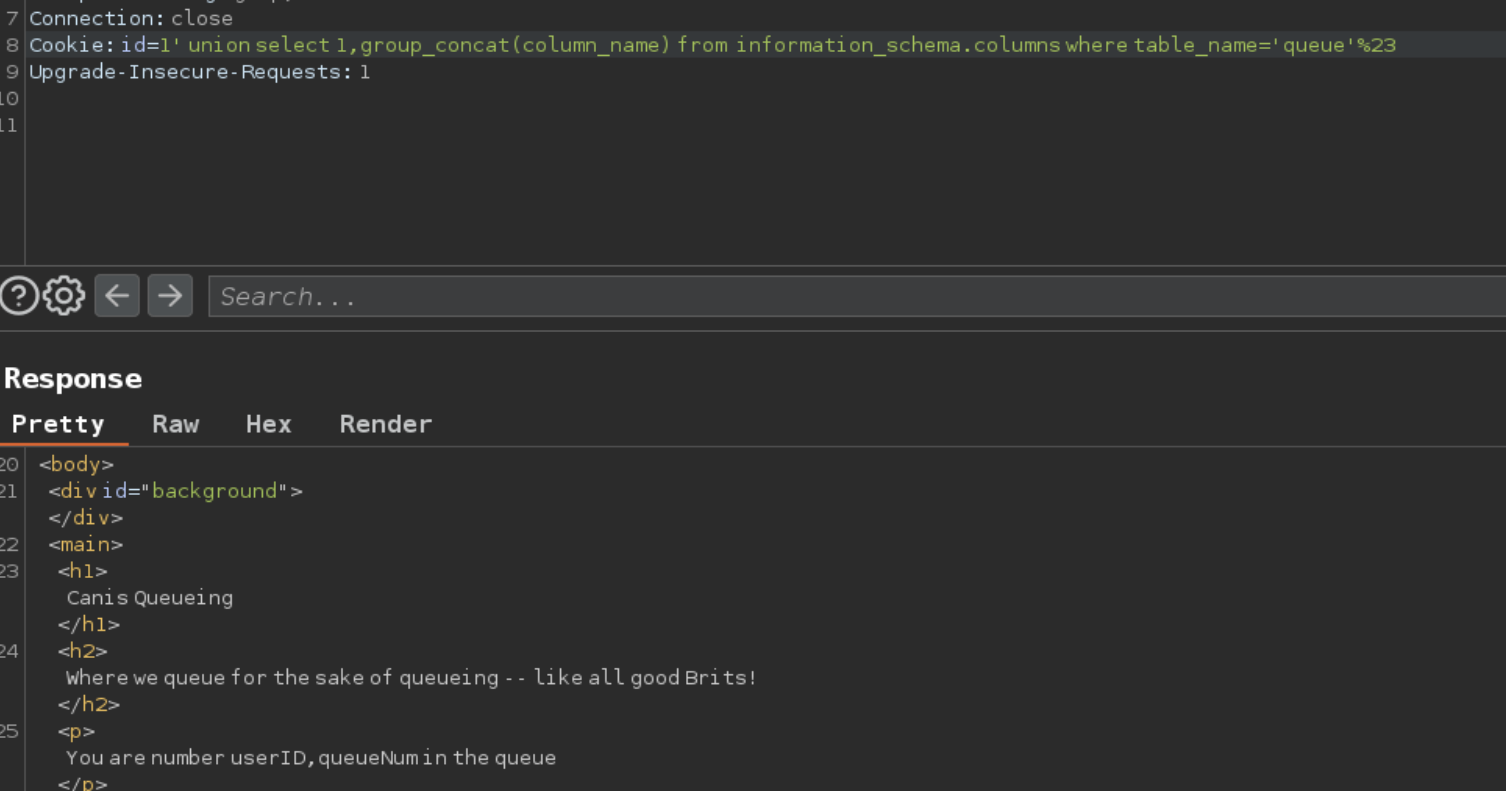Click the request Search input field

point(857,297)
